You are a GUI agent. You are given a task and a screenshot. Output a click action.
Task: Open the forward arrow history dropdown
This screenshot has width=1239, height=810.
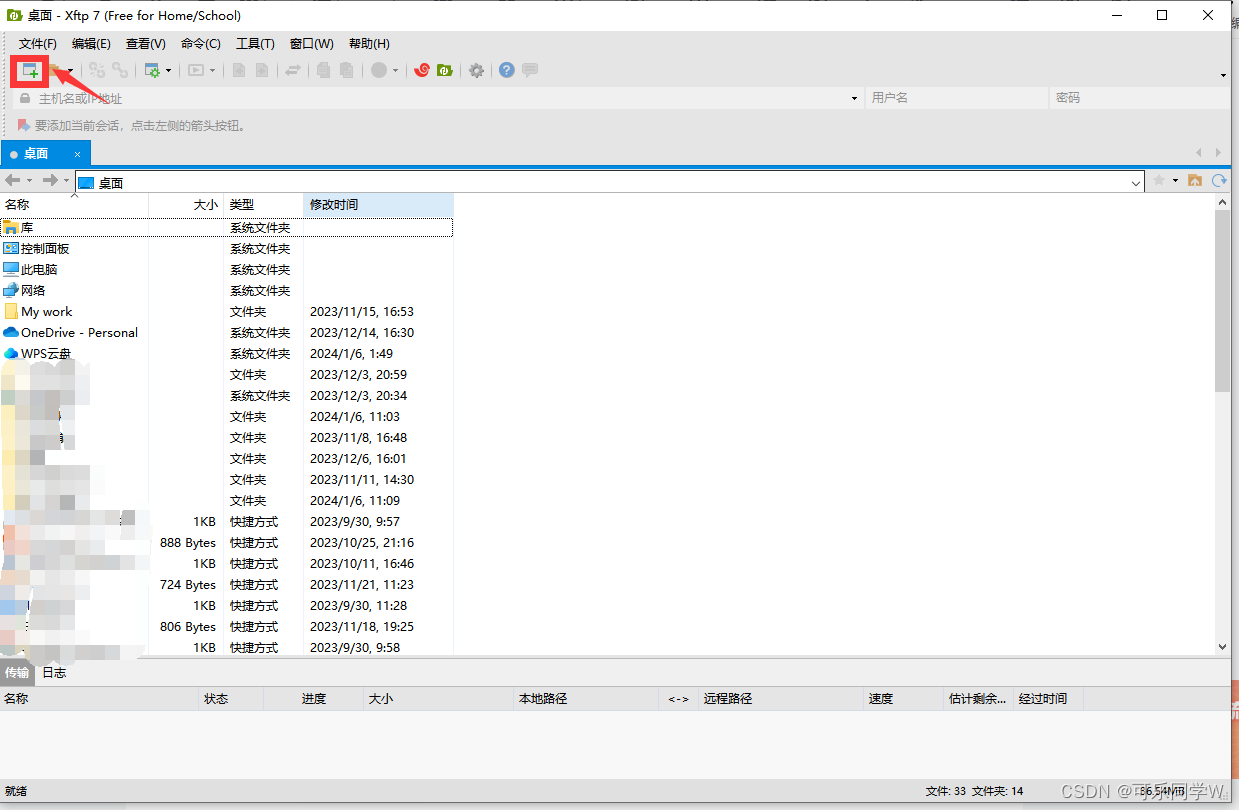[66, 181]
